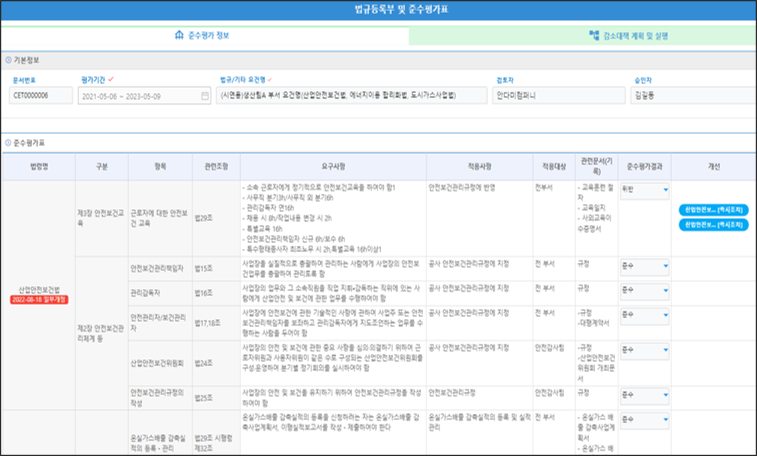Click the 안전관리자/보건관리자 item cell
Viewport: 757px width, 456px height.
coord(160,323)
